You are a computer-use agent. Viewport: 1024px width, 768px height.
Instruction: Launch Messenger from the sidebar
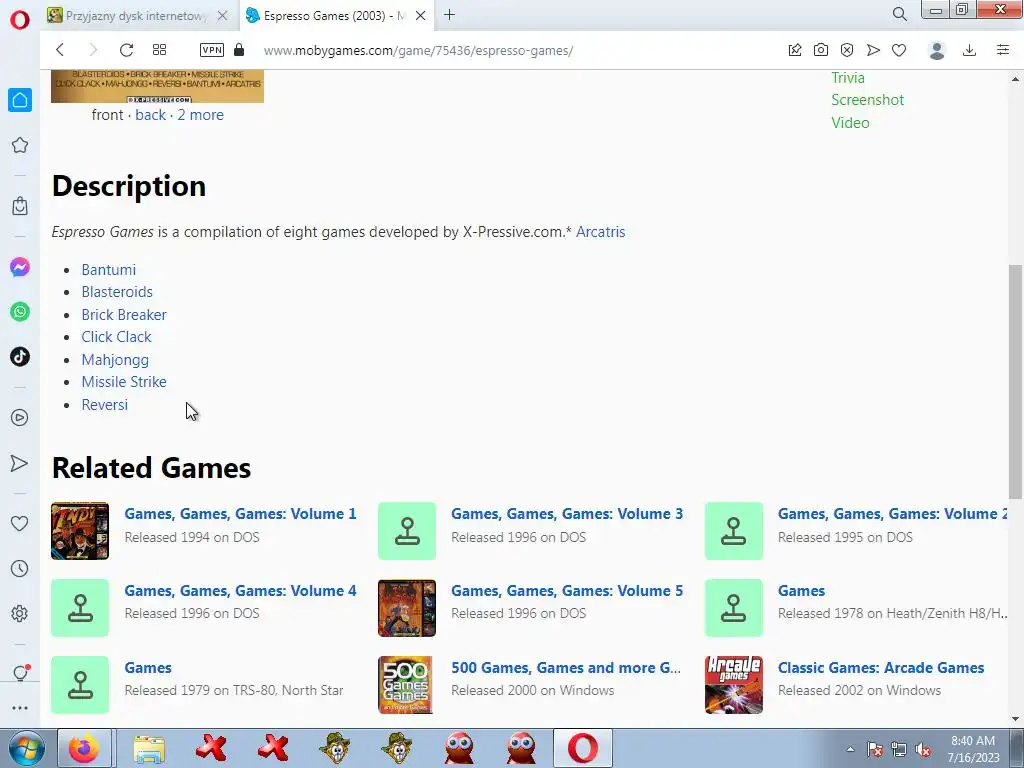click(x=20, y=267)
